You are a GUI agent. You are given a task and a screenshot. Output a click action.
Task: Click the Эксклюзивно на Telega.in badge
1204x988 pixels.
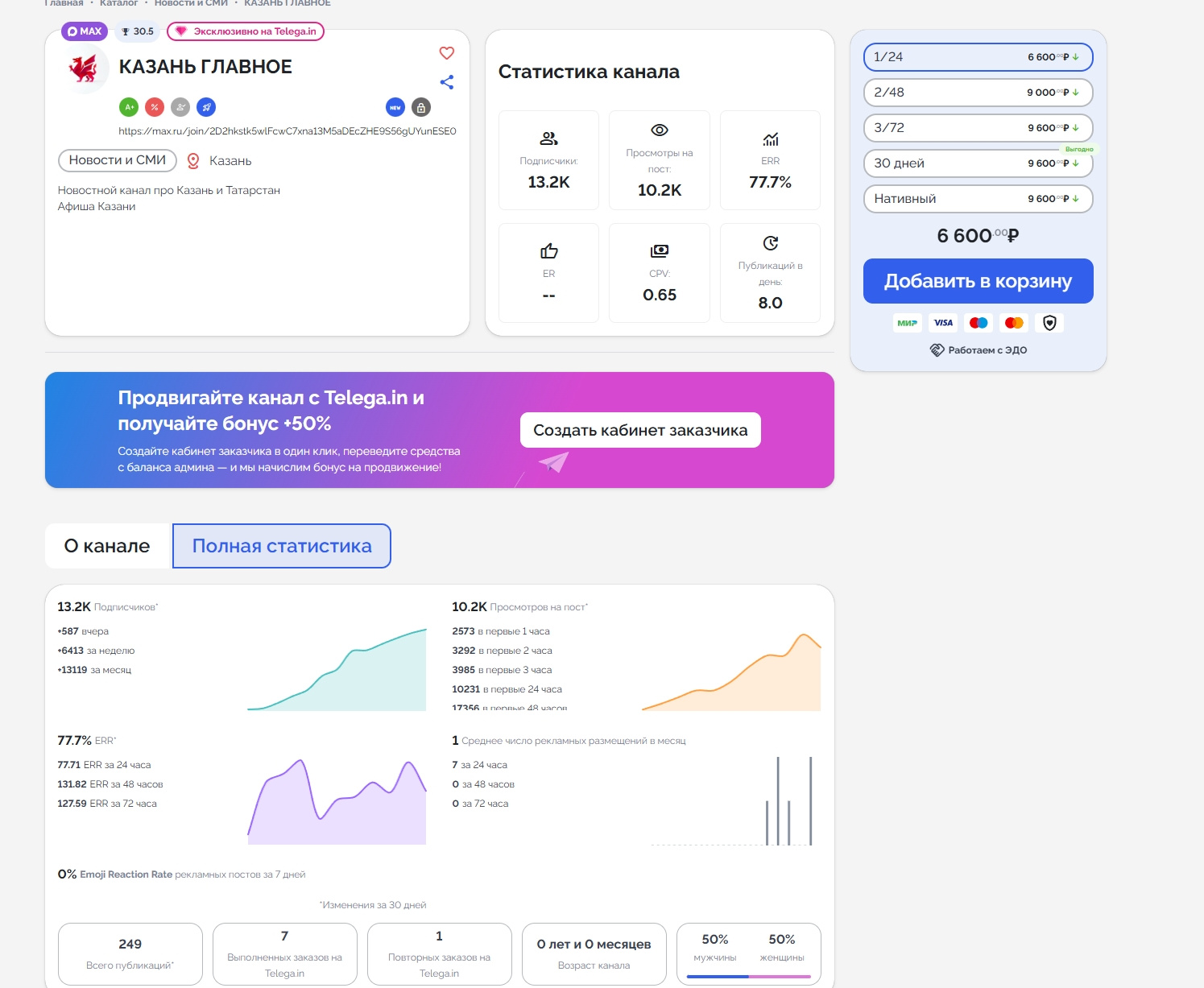pyautogui.click(x=246, y=31)
